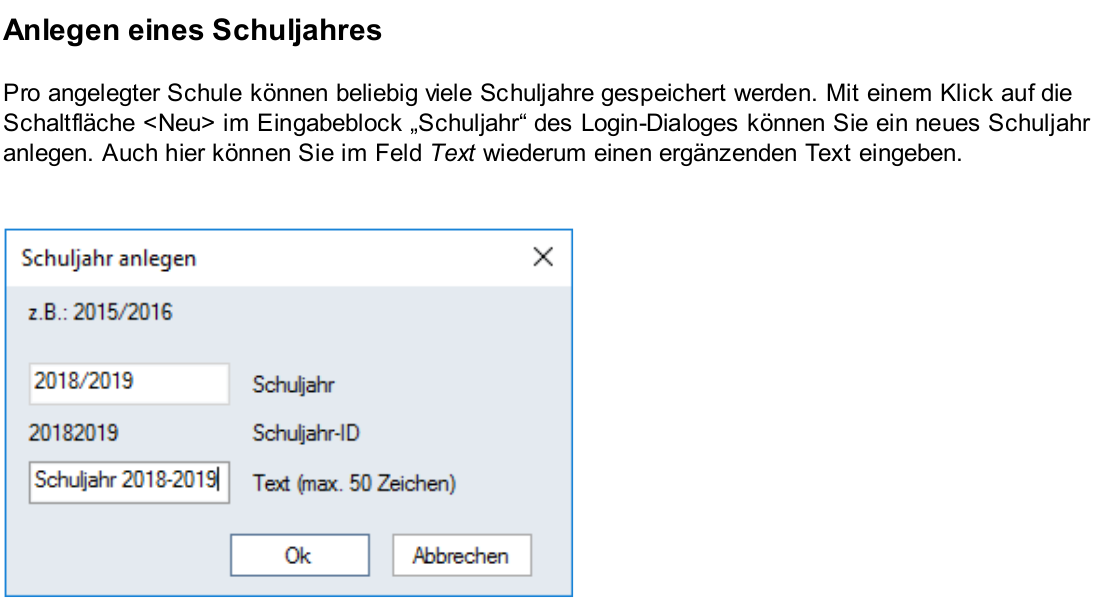The width and height of the screenshot is (1093, 601).
Task: Click the word Schaltfläche in the description
Action: pyautogui.click(x=69, y=123)
